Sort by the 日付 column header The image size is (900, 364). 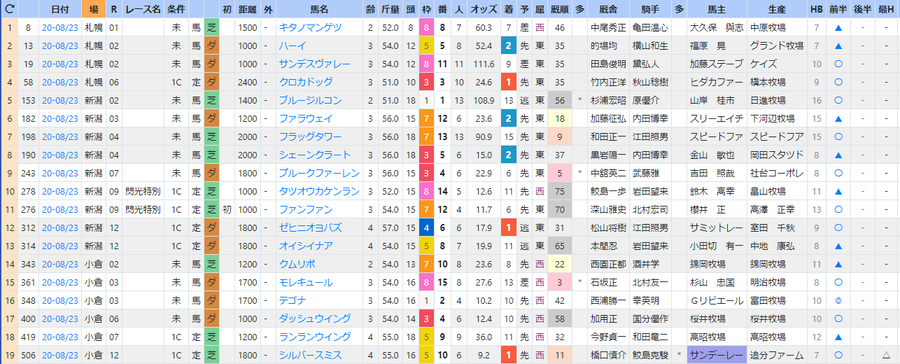[x=59, y=9]
